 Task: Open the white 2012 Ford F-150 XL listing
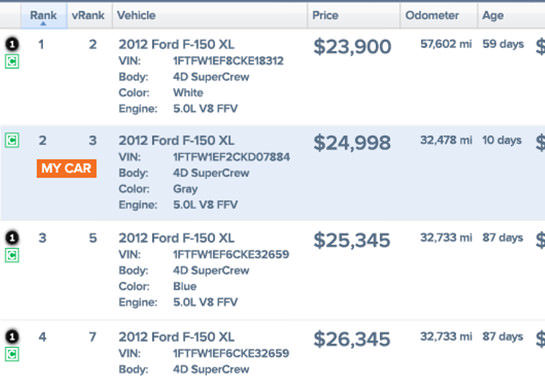[x=177, y=44]
